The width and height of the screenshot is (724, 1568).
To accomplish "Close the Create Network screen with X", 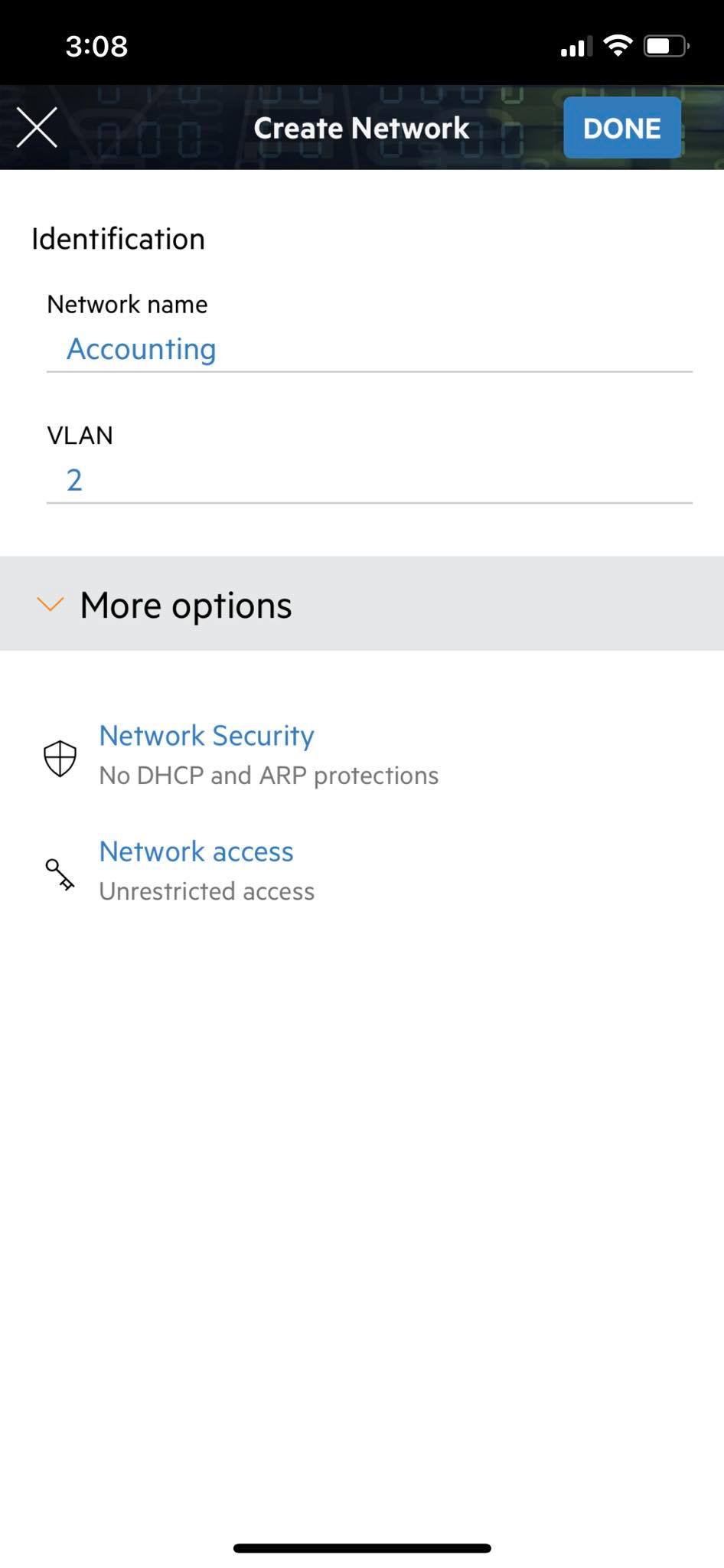I will pos(37,127).
